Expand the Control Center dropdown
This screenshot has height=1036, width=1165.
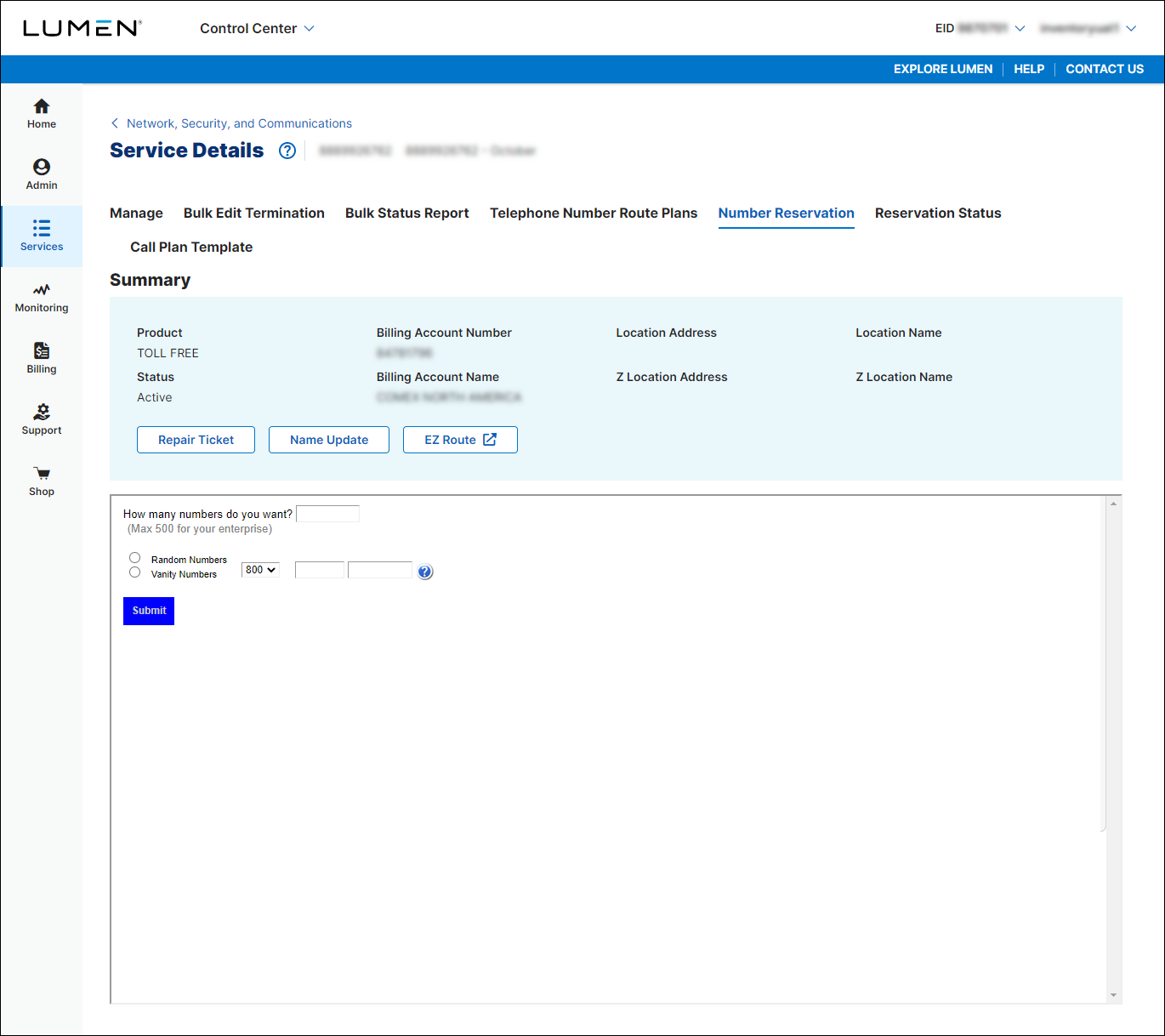tap(257, 28)
